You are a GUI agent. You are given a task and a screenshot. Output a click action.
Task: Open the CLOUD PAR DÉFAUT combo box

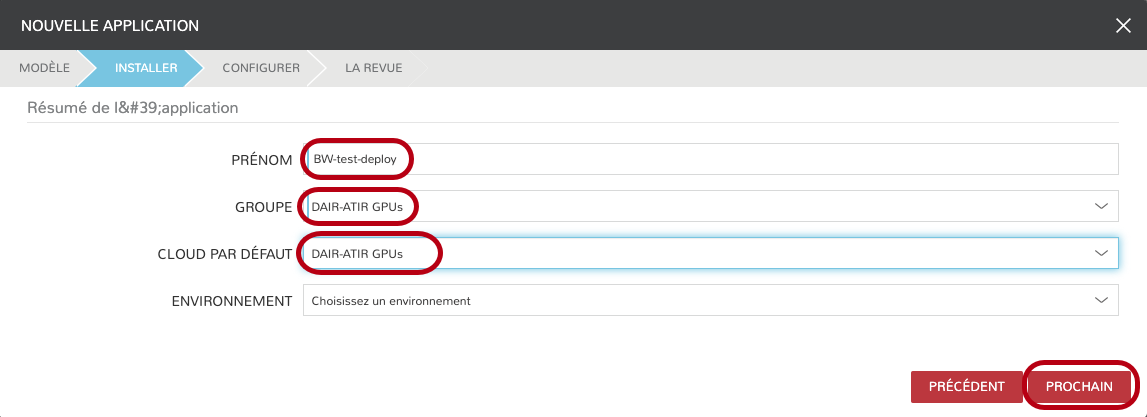[700, 253]
